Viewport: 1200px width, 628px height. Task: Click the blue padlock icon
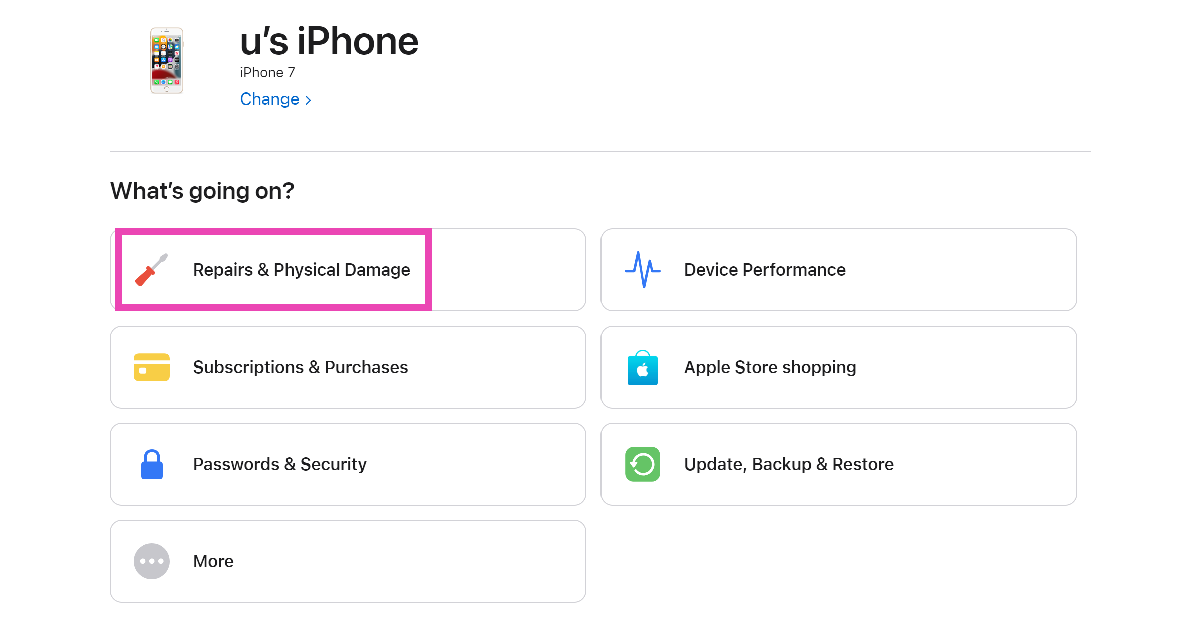(151, 464)
